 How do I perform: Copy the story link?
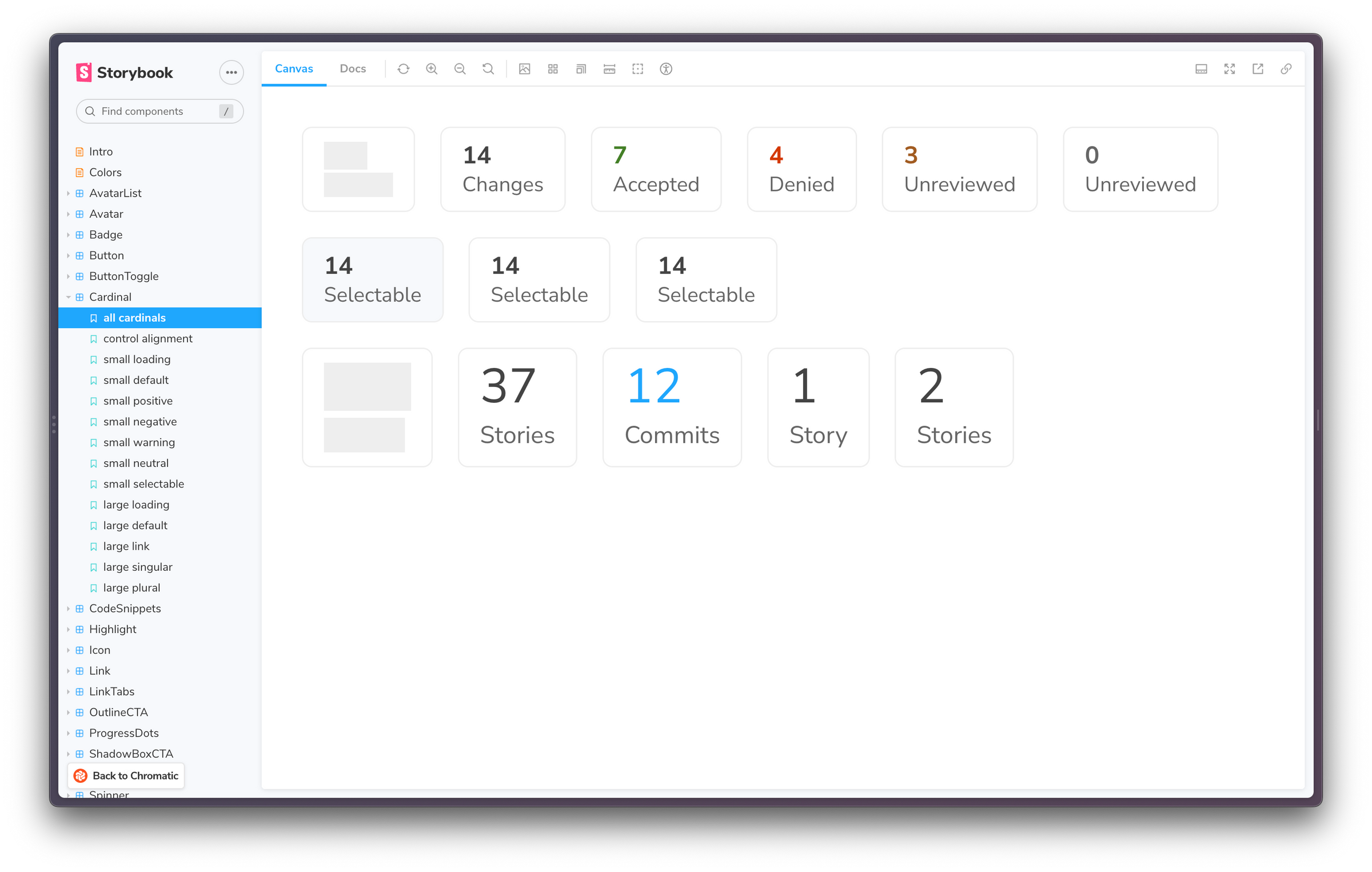coord(1287,69)
